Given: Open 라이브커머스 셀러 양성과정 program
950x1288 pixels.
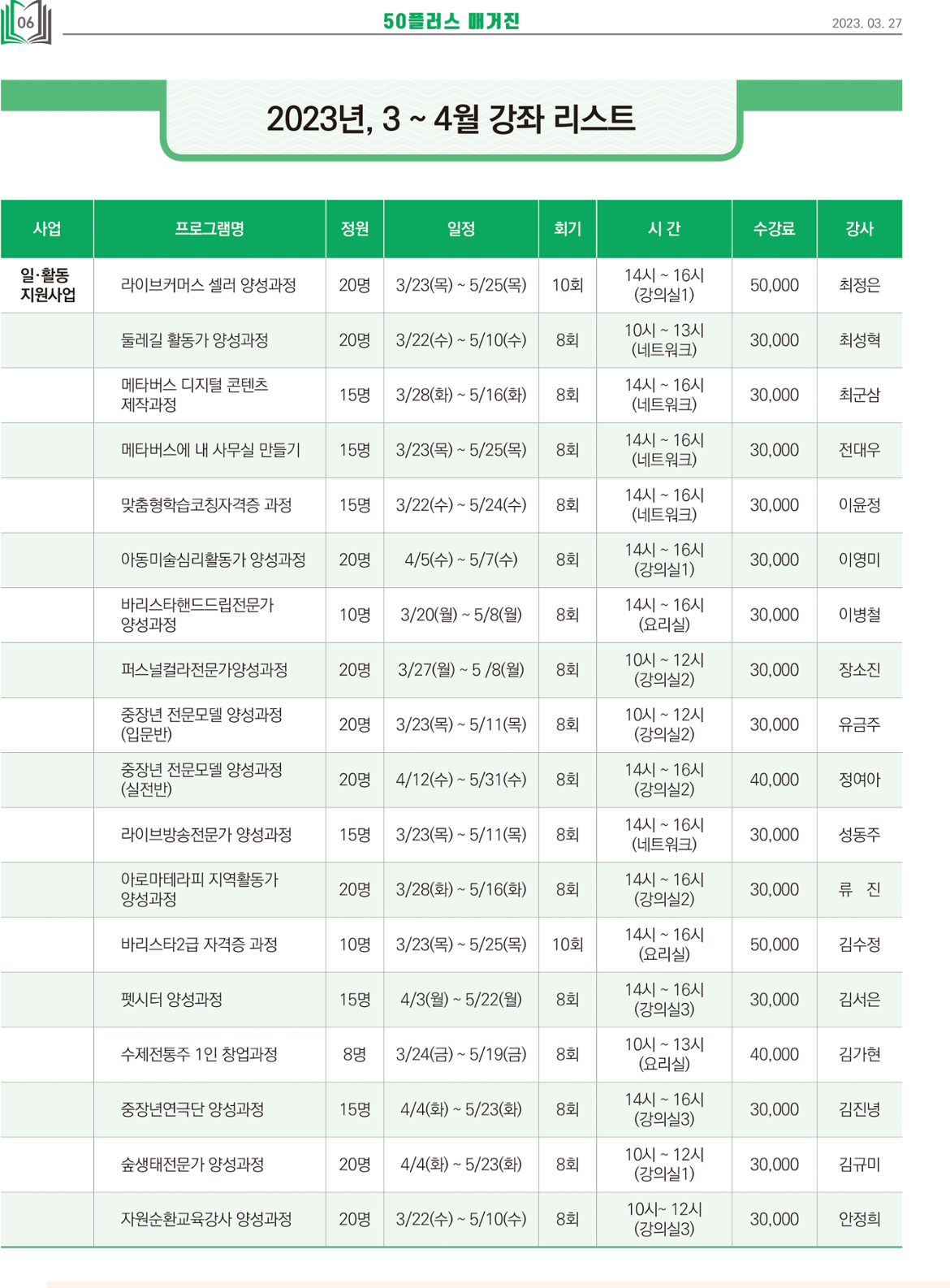Looking at the screenshot, I should (x=209, y=285).
